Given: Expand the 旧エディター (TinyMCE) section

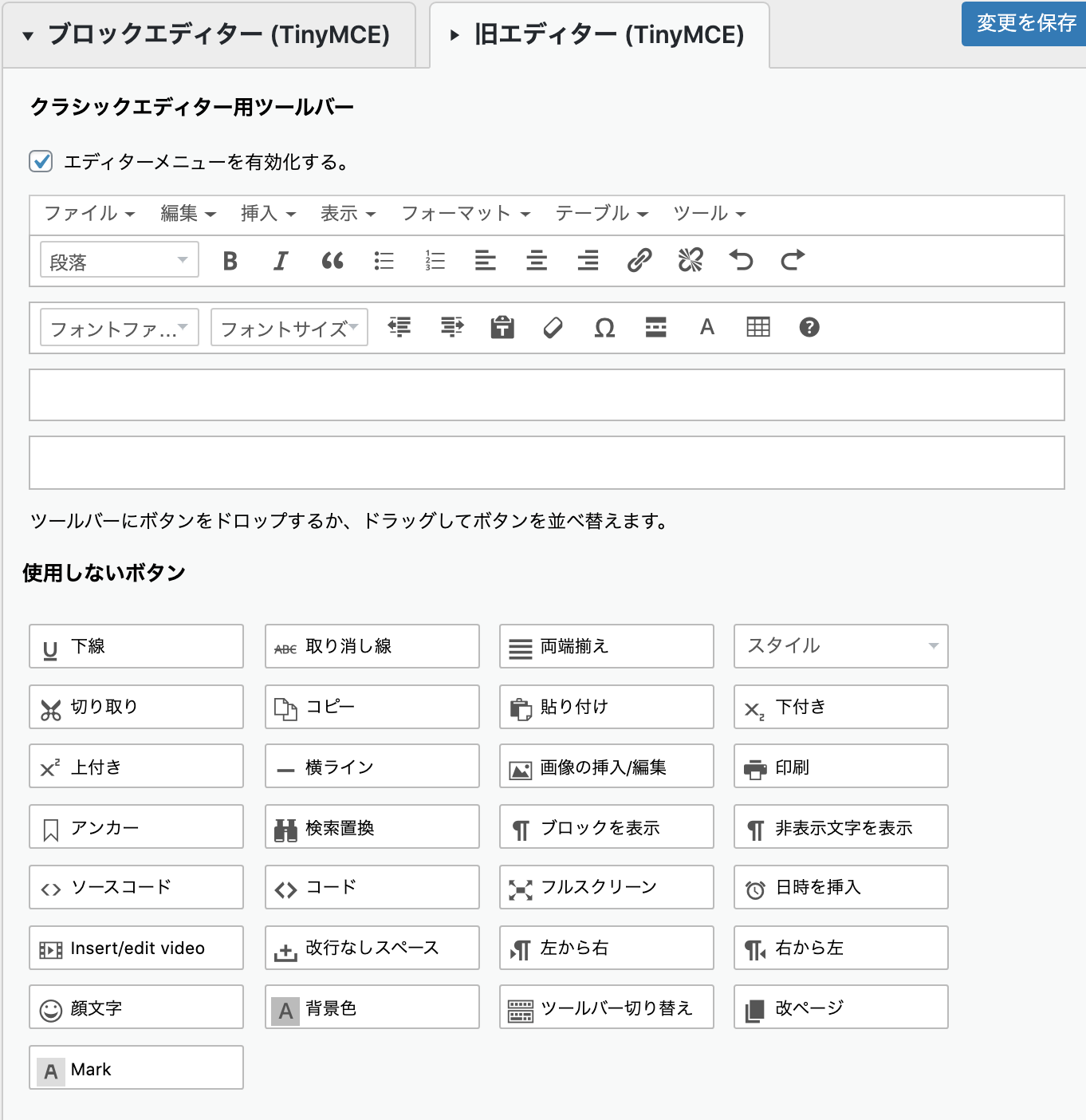Looking at the screenshot, I should coord(600,35).
